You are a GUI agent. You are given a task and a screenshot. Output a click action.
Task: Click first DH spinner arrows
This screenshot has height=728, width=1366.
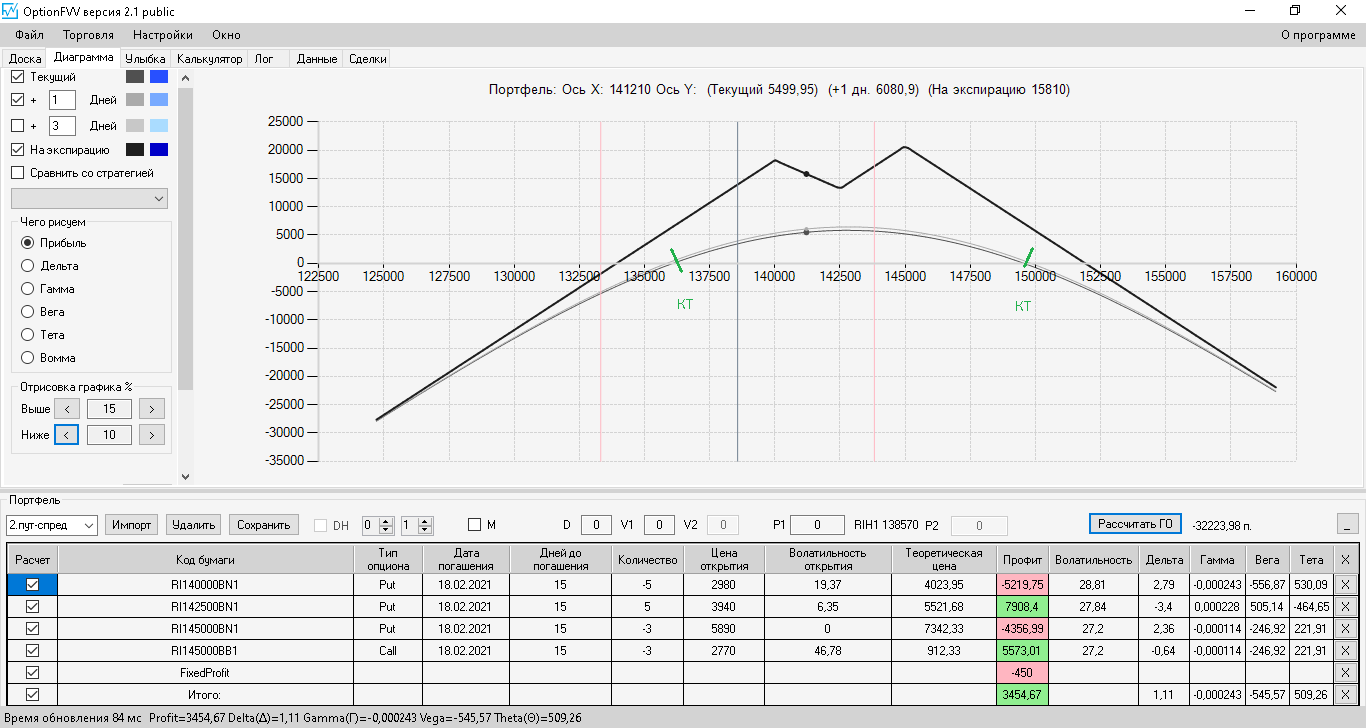pyautogui.click(x=388, y=525)
